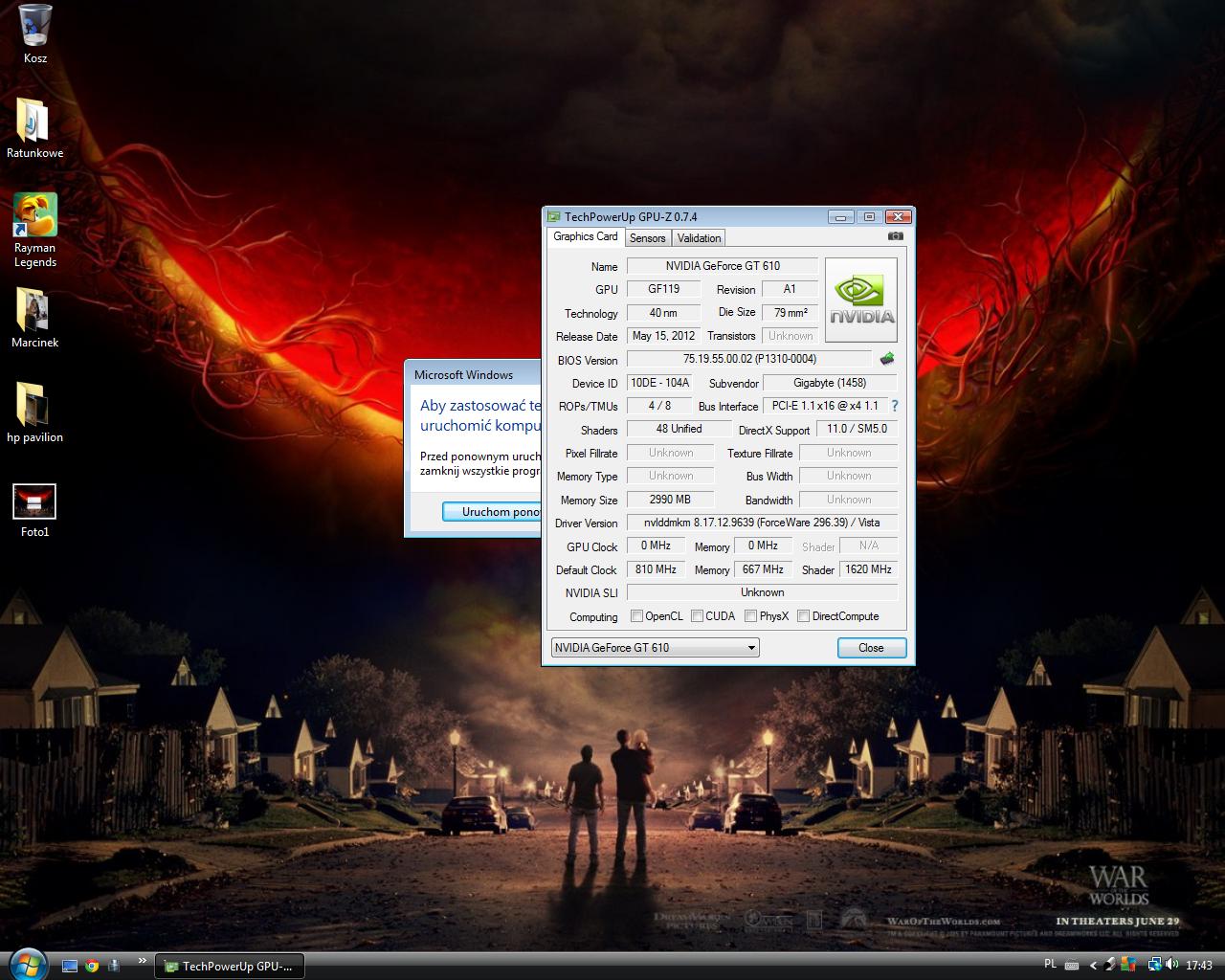Click the Bus Interface value PCI-E 1.1 x16
Screen dimensions: 1225x980
(x=824, y=406)
